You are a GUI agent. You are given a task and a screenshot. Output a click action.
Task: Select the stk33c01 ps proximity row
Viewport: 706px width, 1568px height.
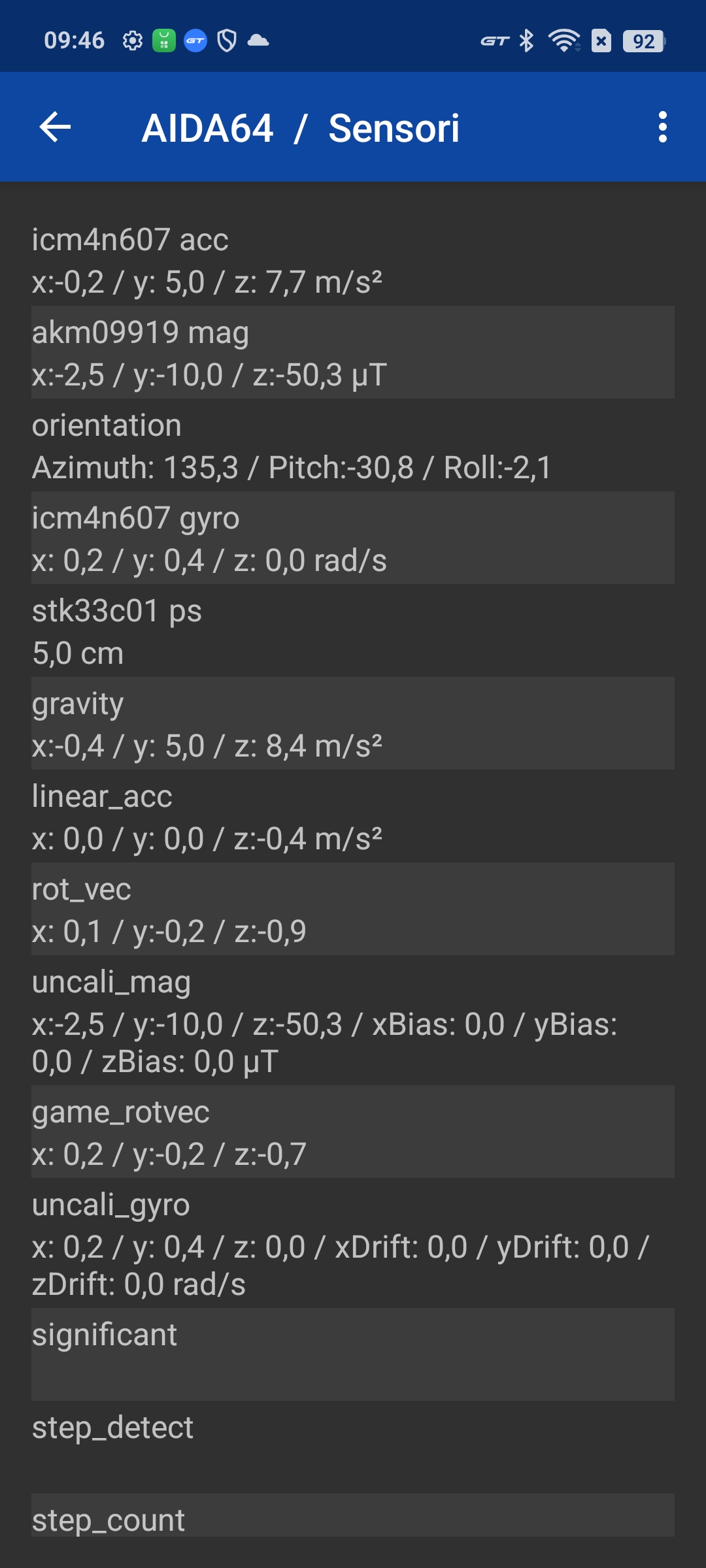point(353,631)
